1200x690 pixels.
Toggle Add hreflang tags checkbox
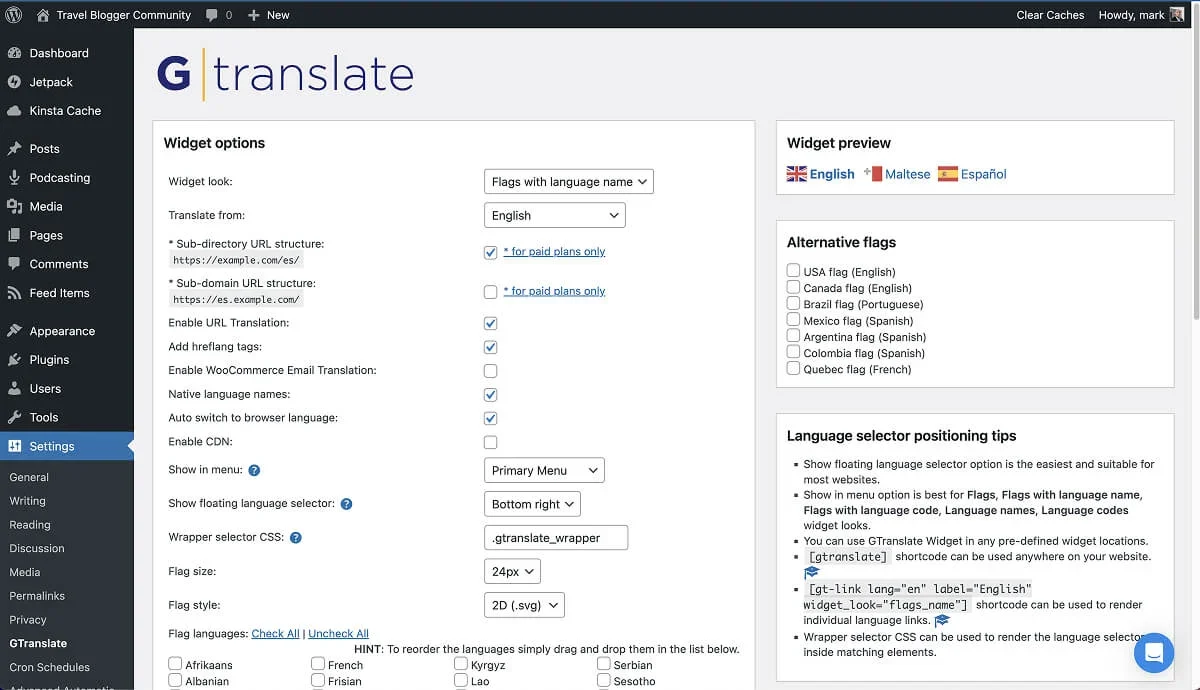(x=490, y=347)
